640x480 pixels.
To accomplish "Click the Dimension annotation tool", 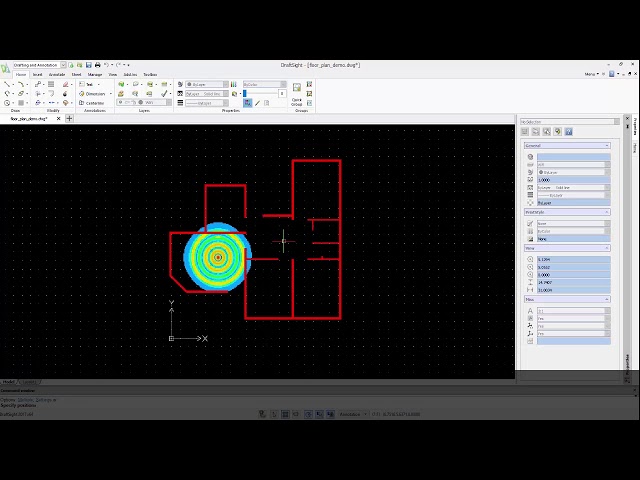I will pos(92,93).
